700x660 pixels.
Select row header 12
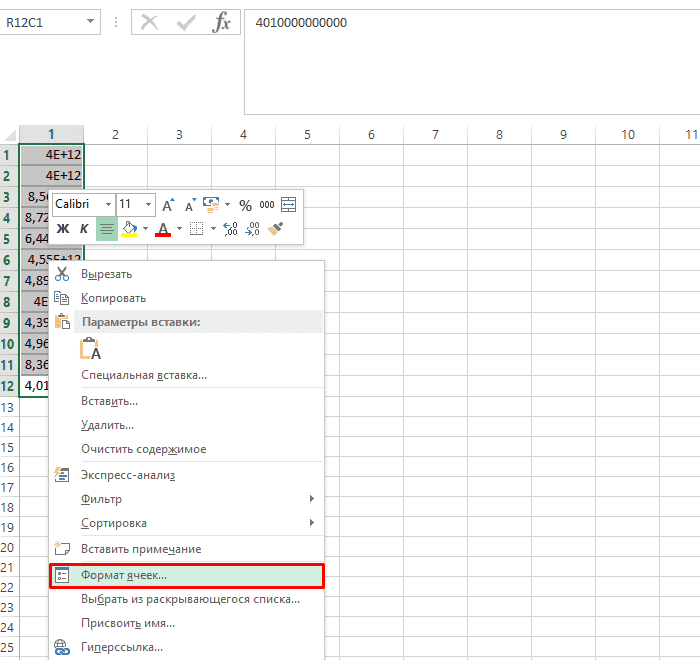tap(8, 386)
